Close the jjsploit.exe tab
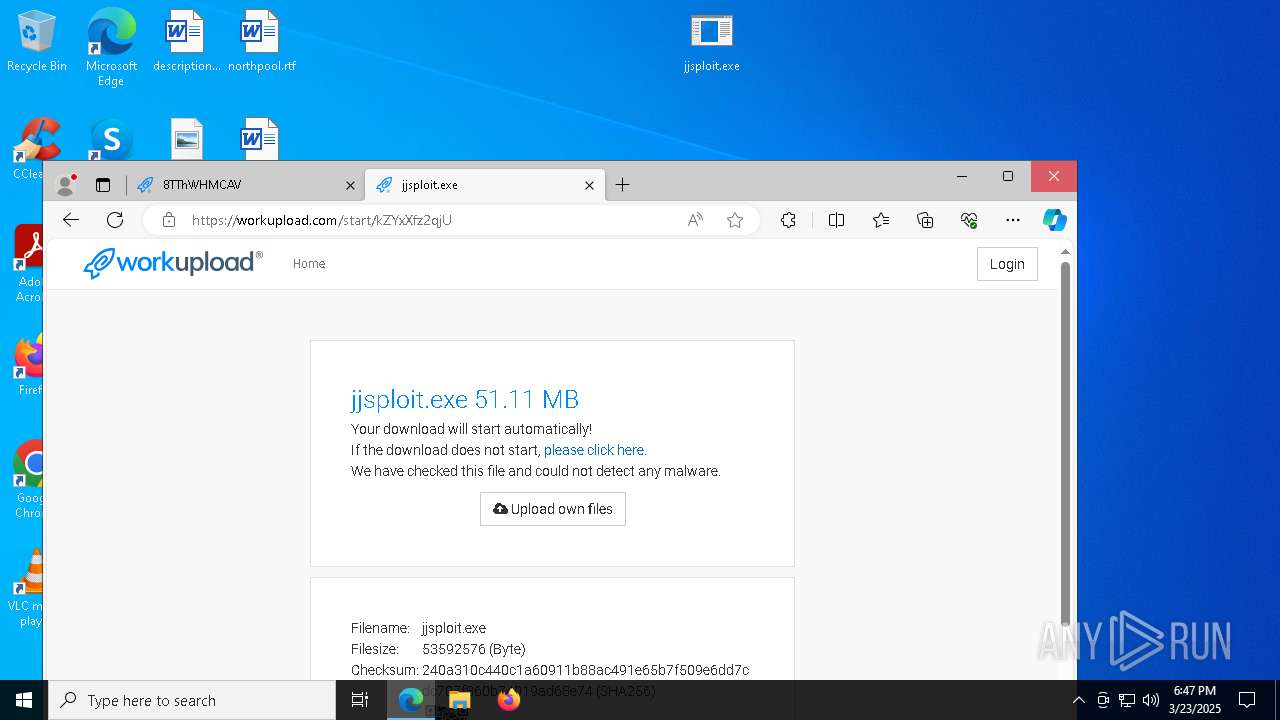Image resolution: width=1280 pixels, height=720 pixels. point(589,185)
